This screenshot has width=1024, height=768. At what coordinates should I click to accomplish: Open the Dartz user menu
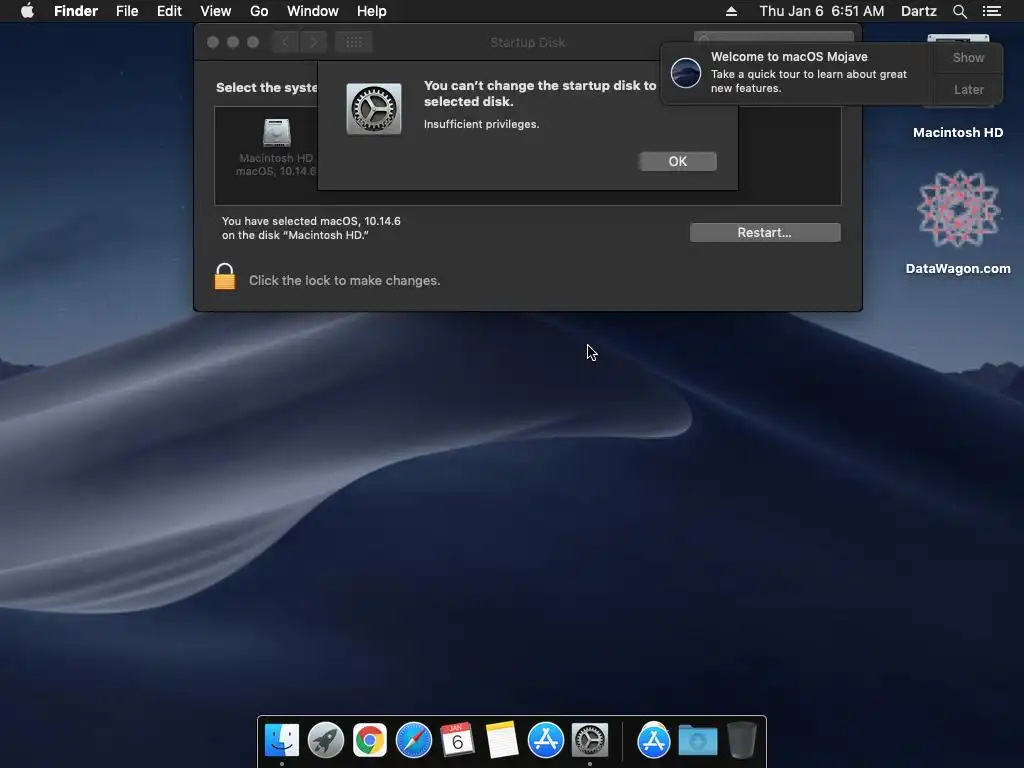coord(919,11)
